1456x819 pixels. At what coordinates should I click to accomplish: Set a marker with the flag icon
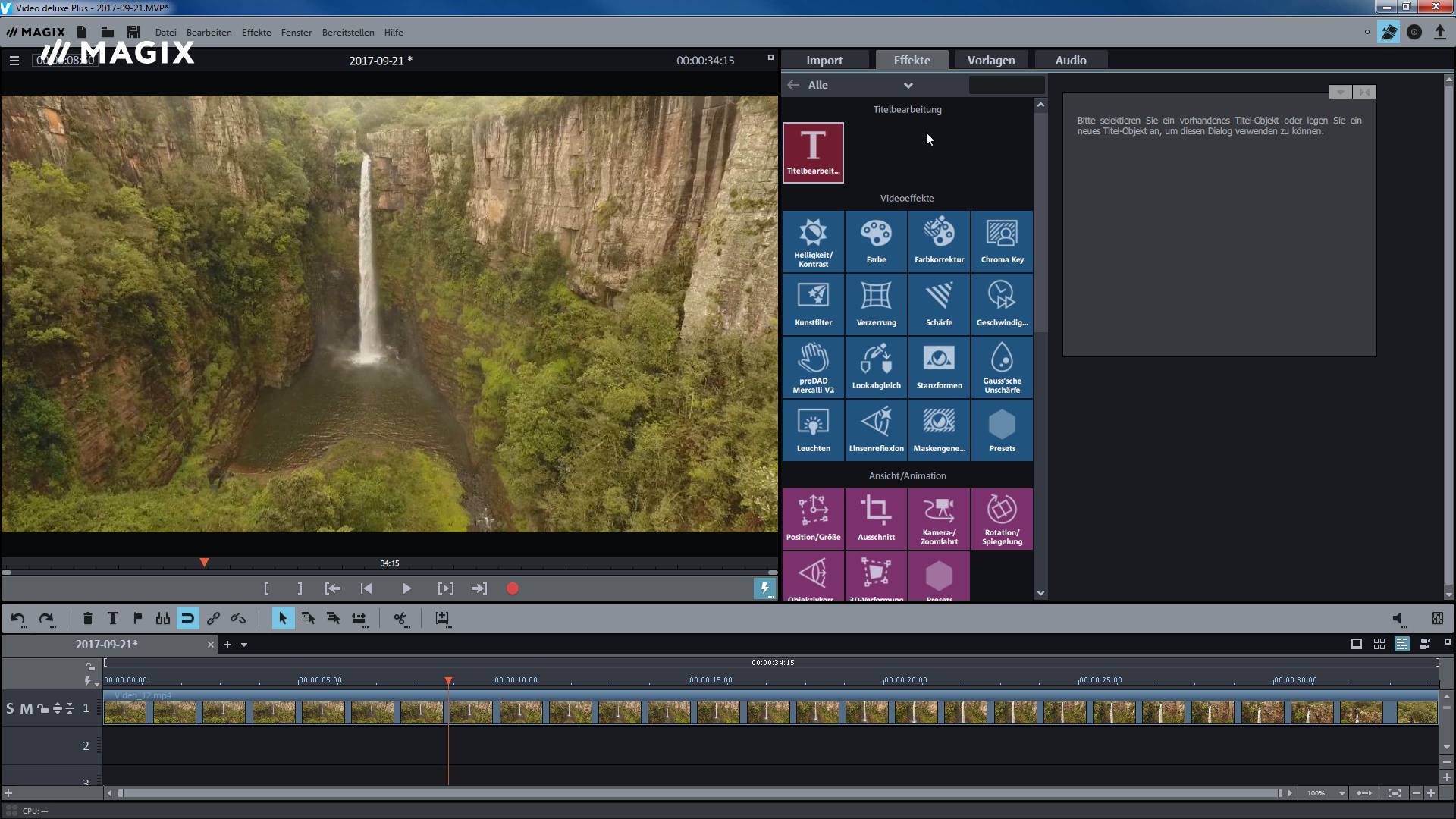(137, 619)
